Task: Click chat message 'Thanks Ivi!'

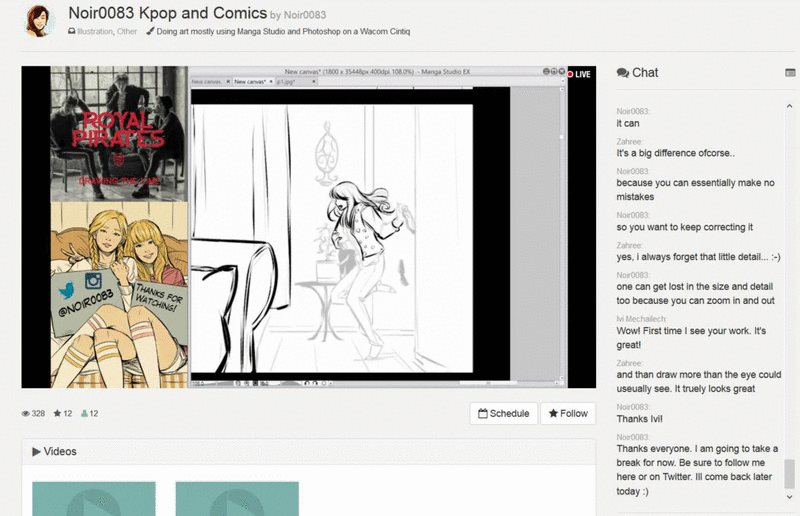Action: click(x=639, y=419)
